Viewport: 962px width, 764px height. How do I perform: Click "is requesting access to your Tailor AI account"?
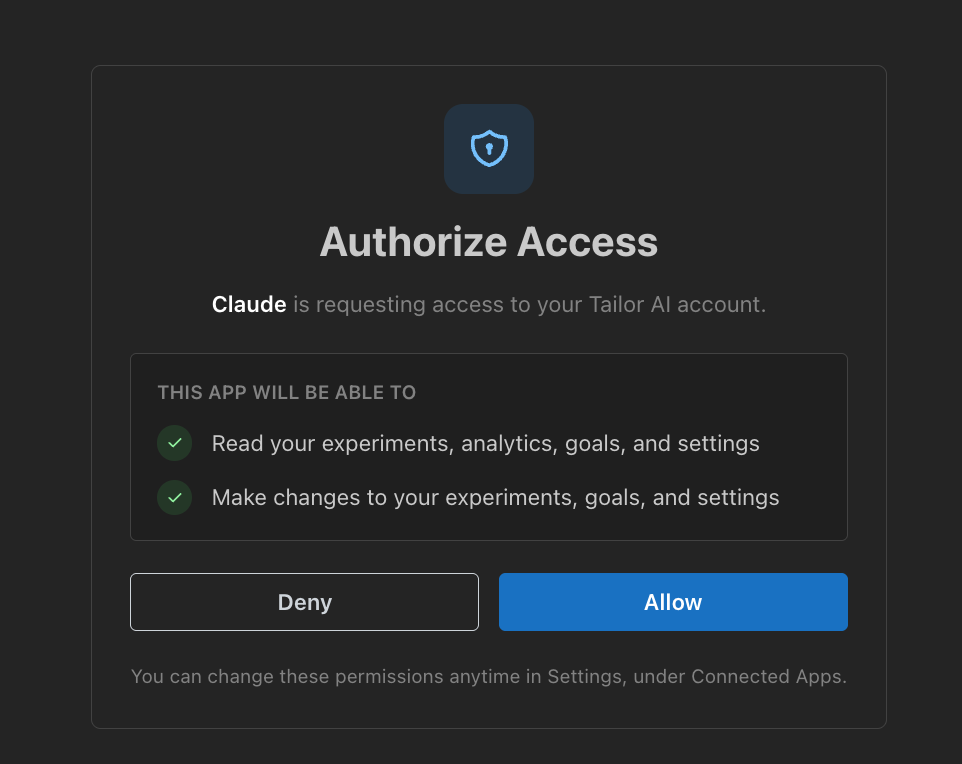click(x=529, y=304)
